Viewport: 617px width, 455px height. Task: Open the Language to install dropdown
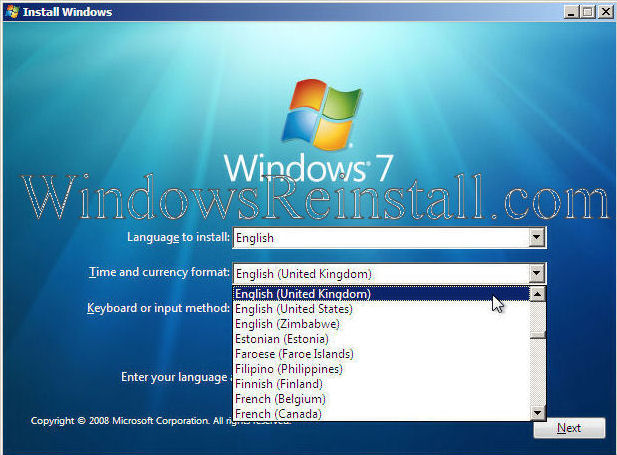(537, 238)
